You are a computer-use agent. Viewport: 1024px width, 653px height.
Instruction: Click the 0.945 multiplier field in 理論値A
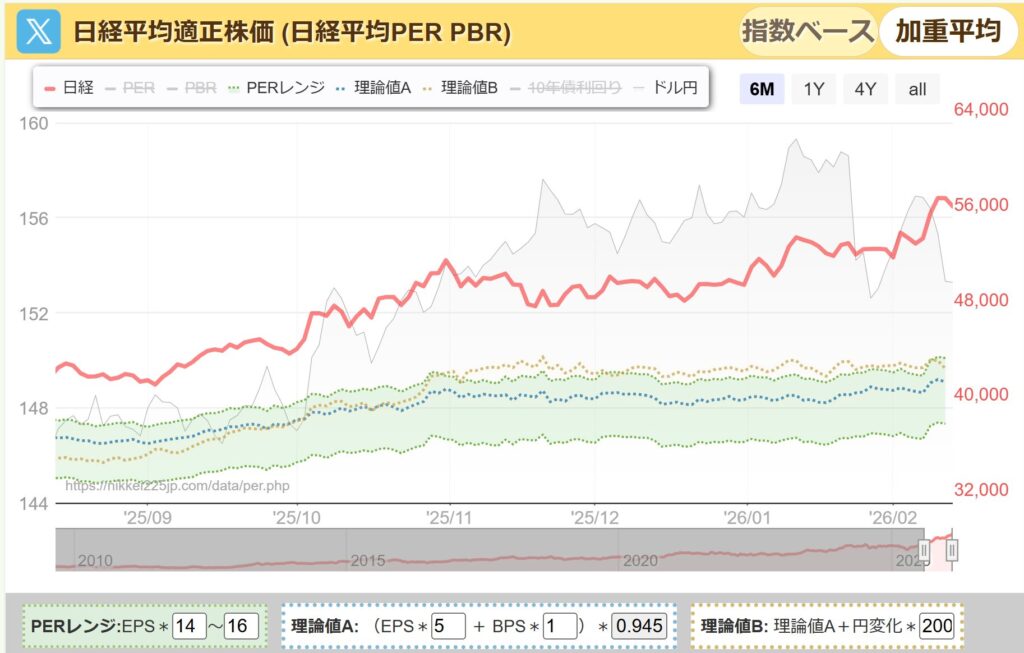point(641,627)
